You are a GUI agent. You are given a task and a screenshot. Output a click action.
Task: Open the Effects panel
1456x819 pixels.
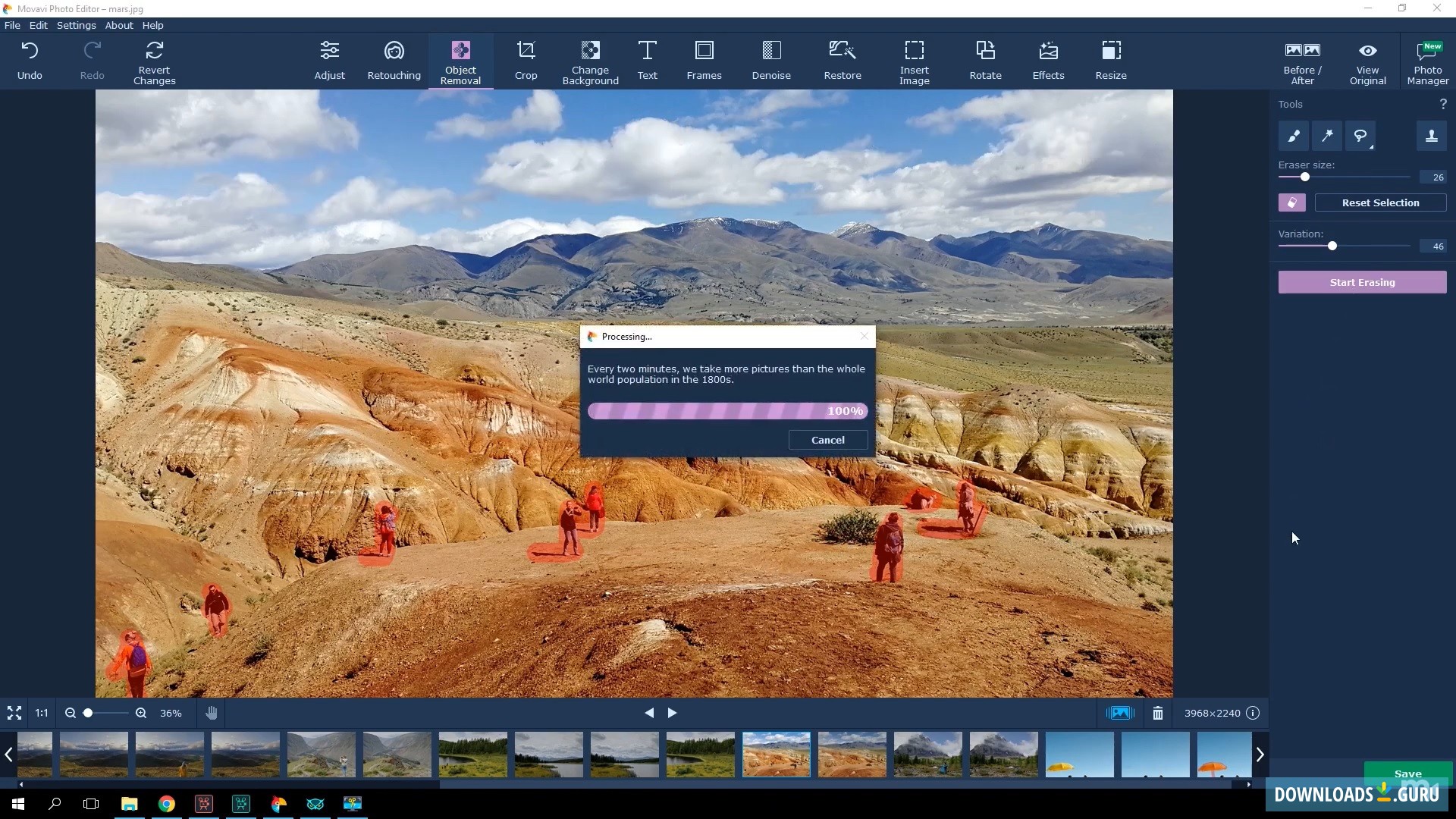(x=1048, y=60)
